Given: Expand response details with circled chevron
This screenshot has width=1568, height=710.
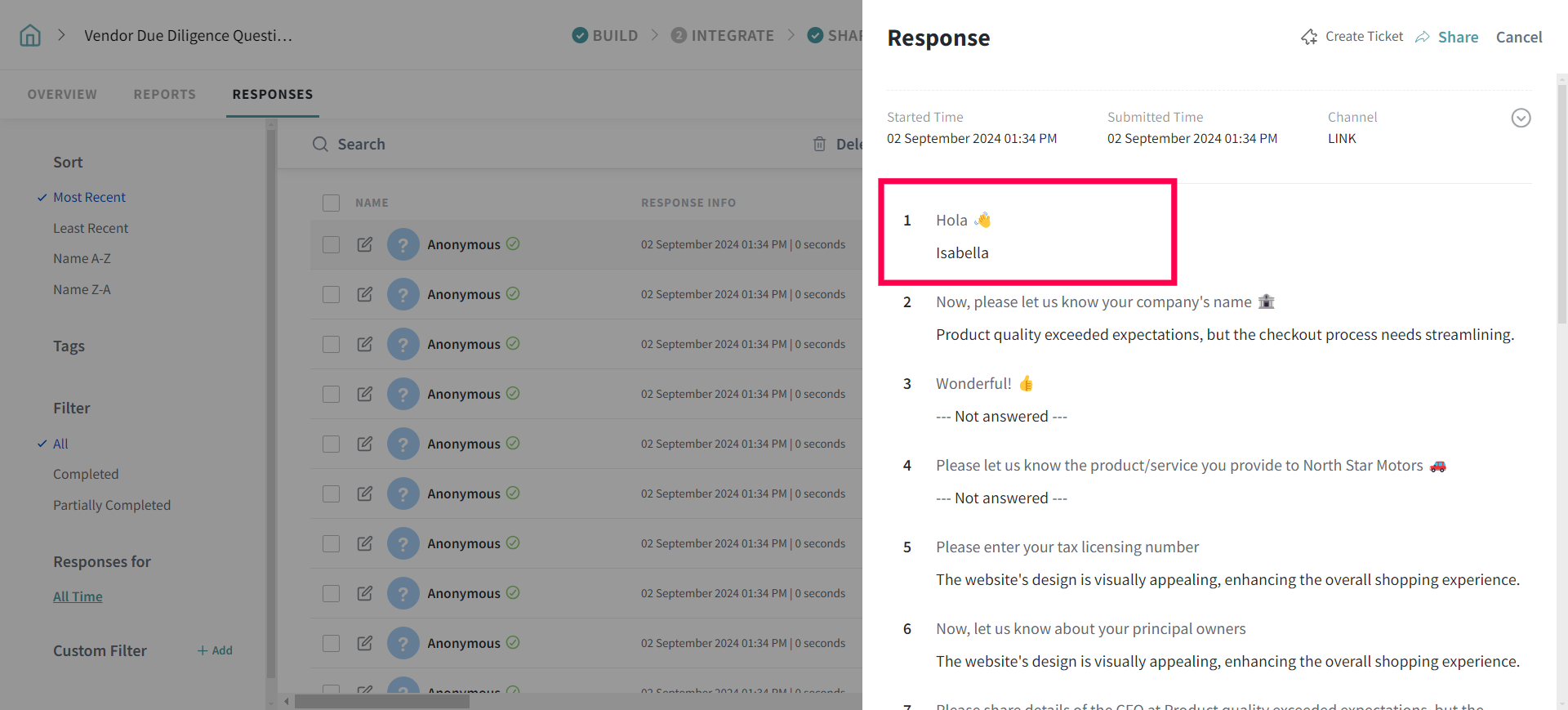Looking at the screenshot, I should pyautogui.click(x=1521, y=118).
